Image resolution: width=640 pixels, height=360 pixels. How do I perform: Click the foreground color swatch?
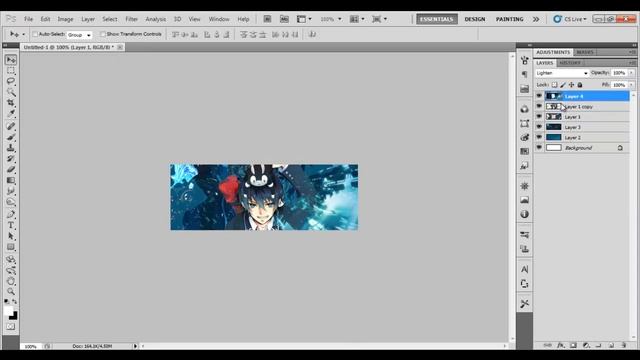[x=8, y=311]
